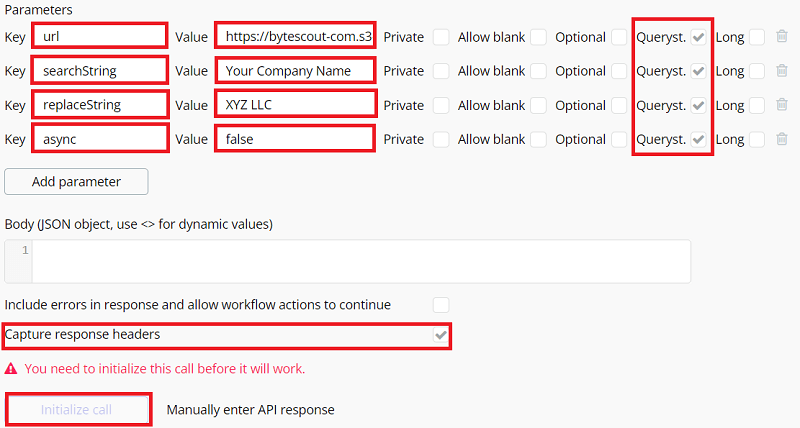Enable Private for the searchString parameter
Viewport: 800px width, 428px height.
click(x=441, y=71)
